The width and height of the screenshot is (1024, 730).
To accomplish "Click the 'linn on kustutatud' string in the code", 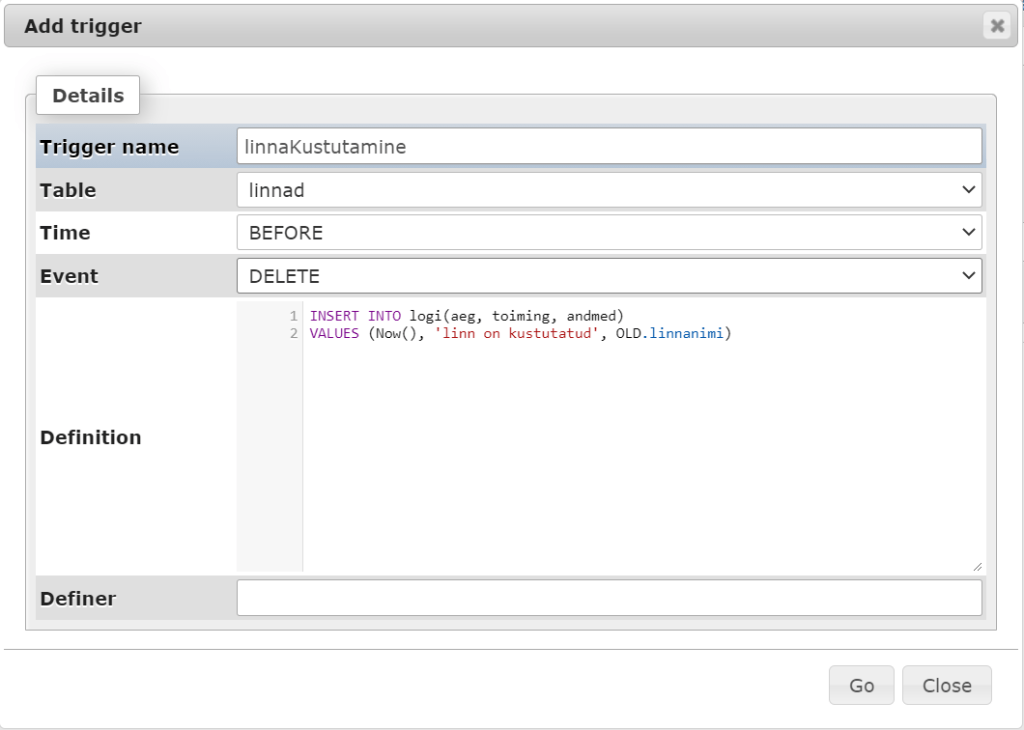I will pyautogui.click(x=516, y=333).
